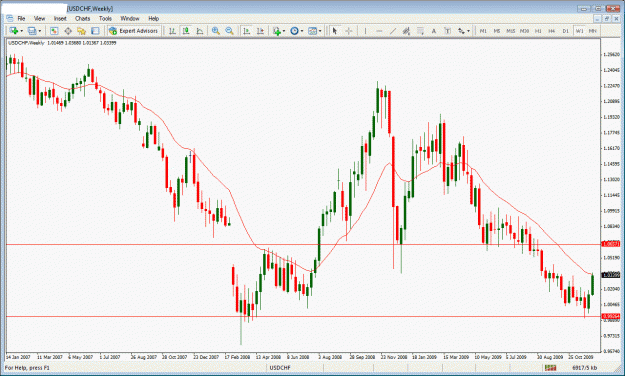Image resolution: width=625 pixels, height=376 pixels.
Task: Restore the inner chart window
Action: point(607,18)
